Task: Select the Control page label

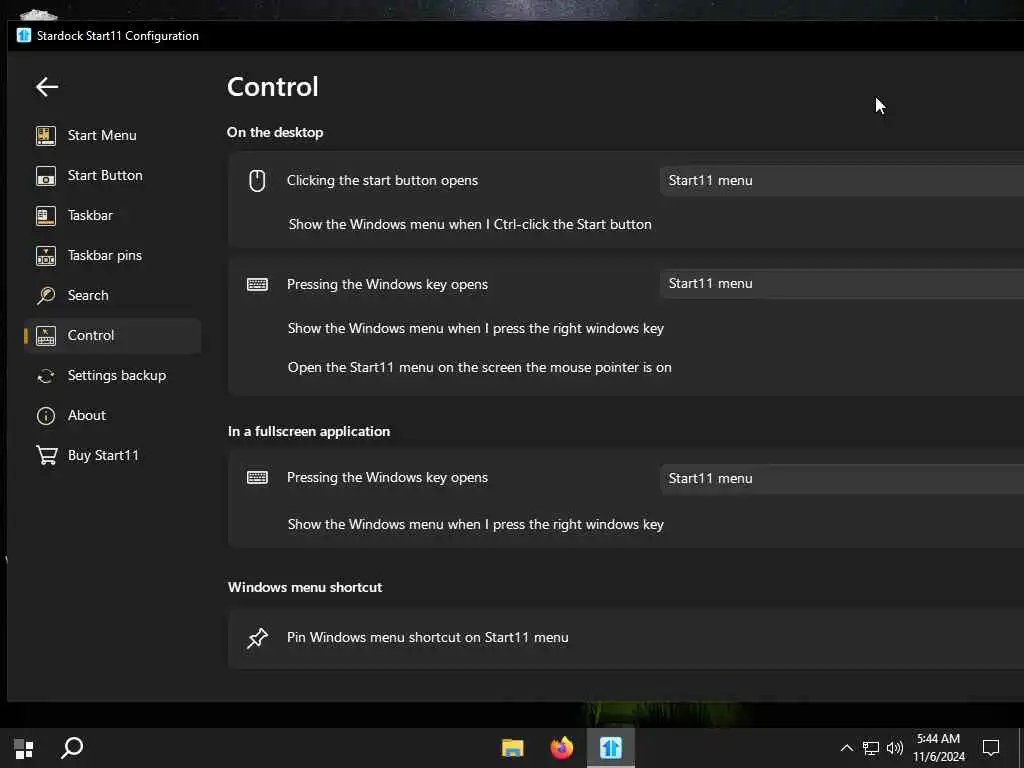Action: point(91,336)
